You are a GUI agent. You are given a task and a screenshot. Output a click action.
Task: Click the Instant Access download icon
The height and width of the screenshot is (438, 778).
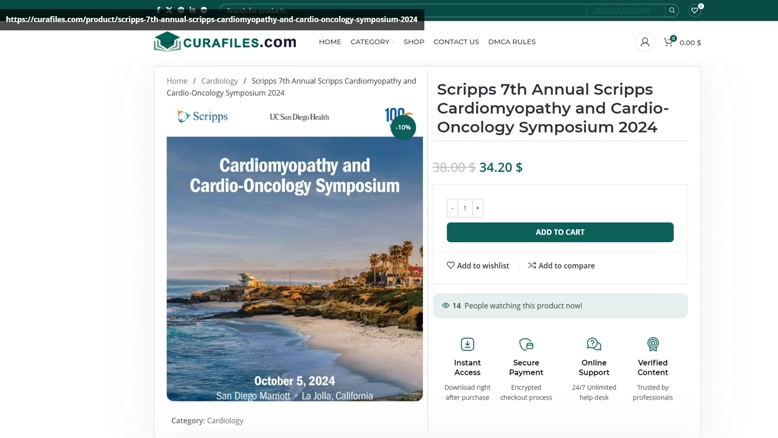click(467, 344)
